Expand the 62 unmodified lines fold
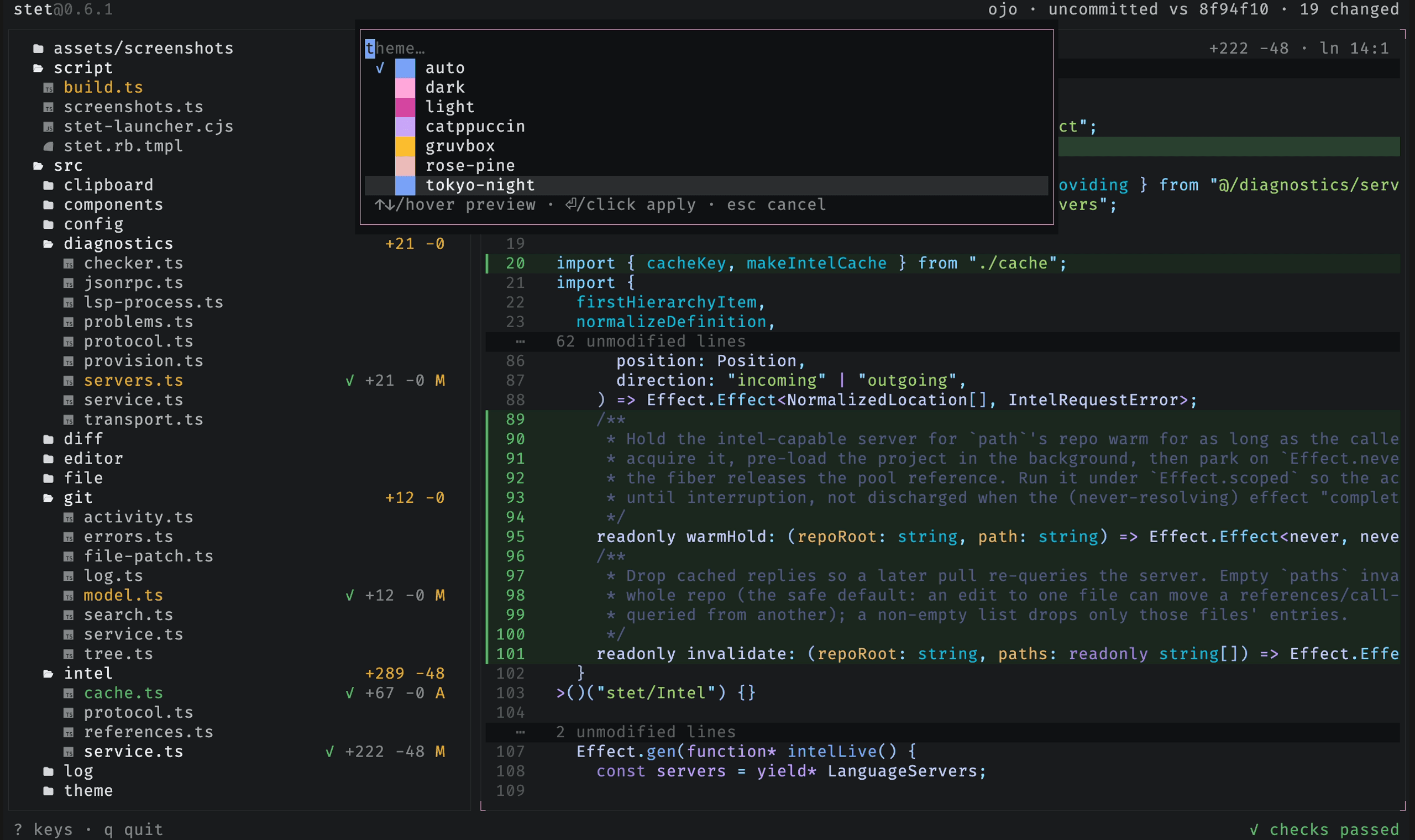The width and height of the screenshot is (1415, 840). point(942,342)
